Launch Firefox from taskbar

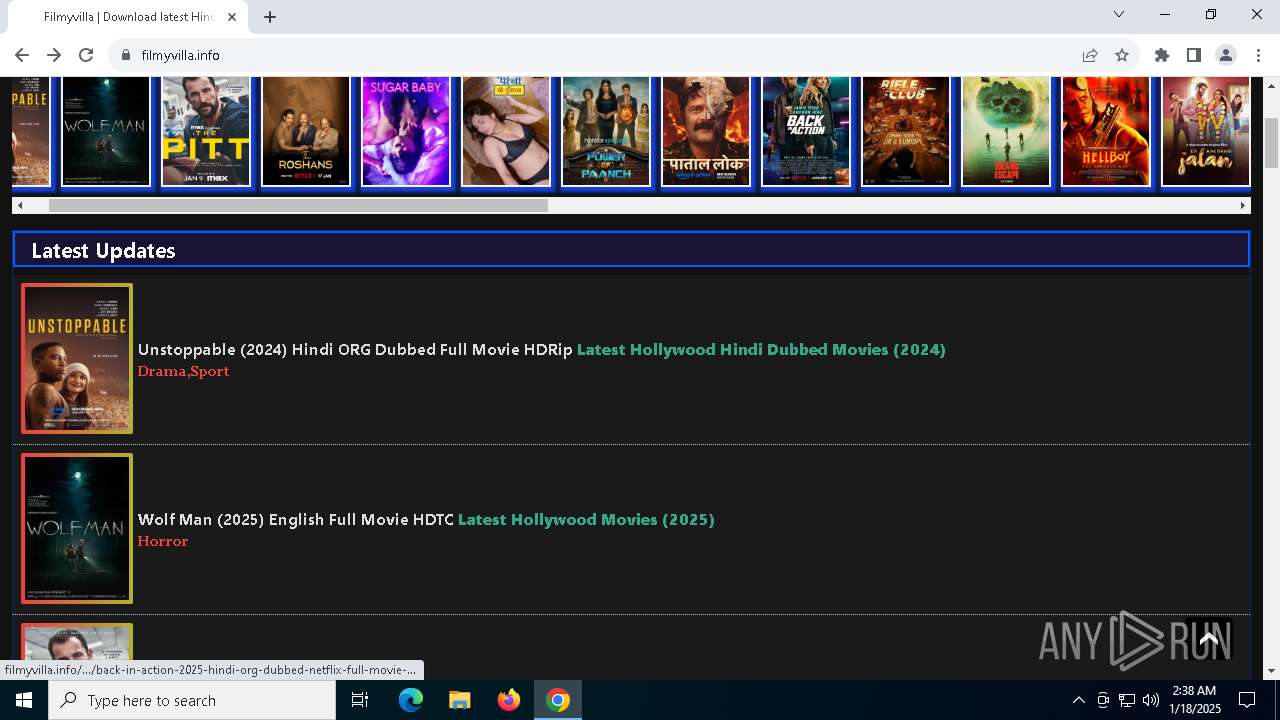click(x=509, y=700)
